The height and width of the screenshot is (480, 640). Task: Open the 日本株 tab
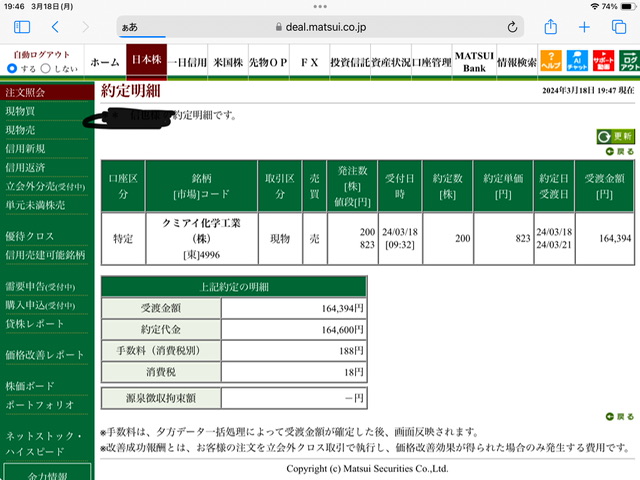click(147, 60)
